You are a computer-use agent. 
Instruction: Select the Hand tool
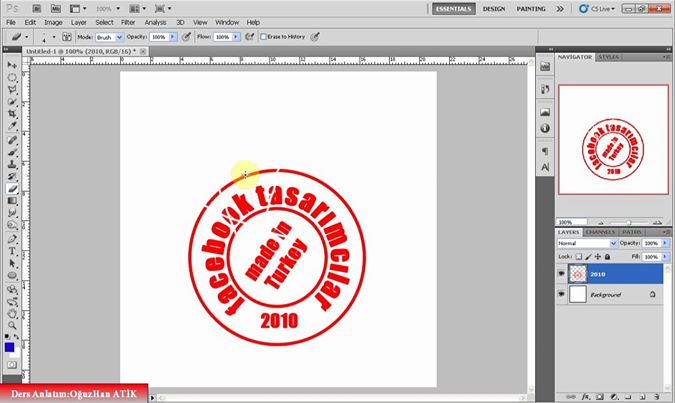pos(12,314)
